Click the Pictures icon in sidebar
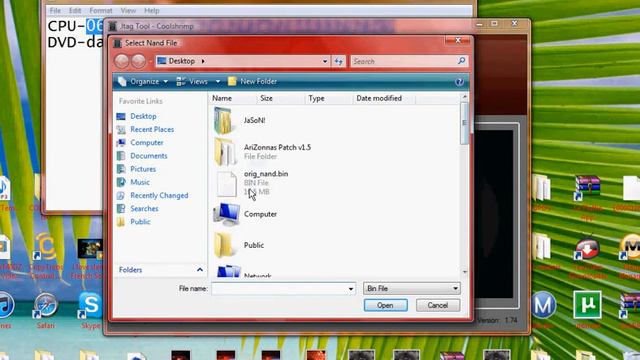This screenshot has width=640, height=360. pos(121,169)
